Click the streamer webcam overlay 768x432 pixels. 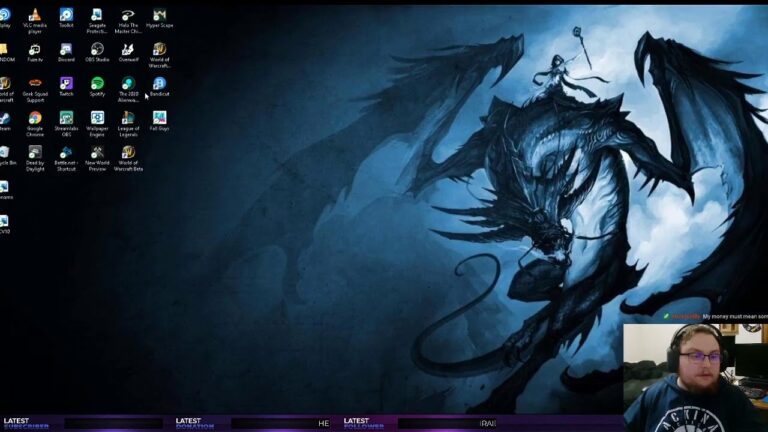click(696, 377)
